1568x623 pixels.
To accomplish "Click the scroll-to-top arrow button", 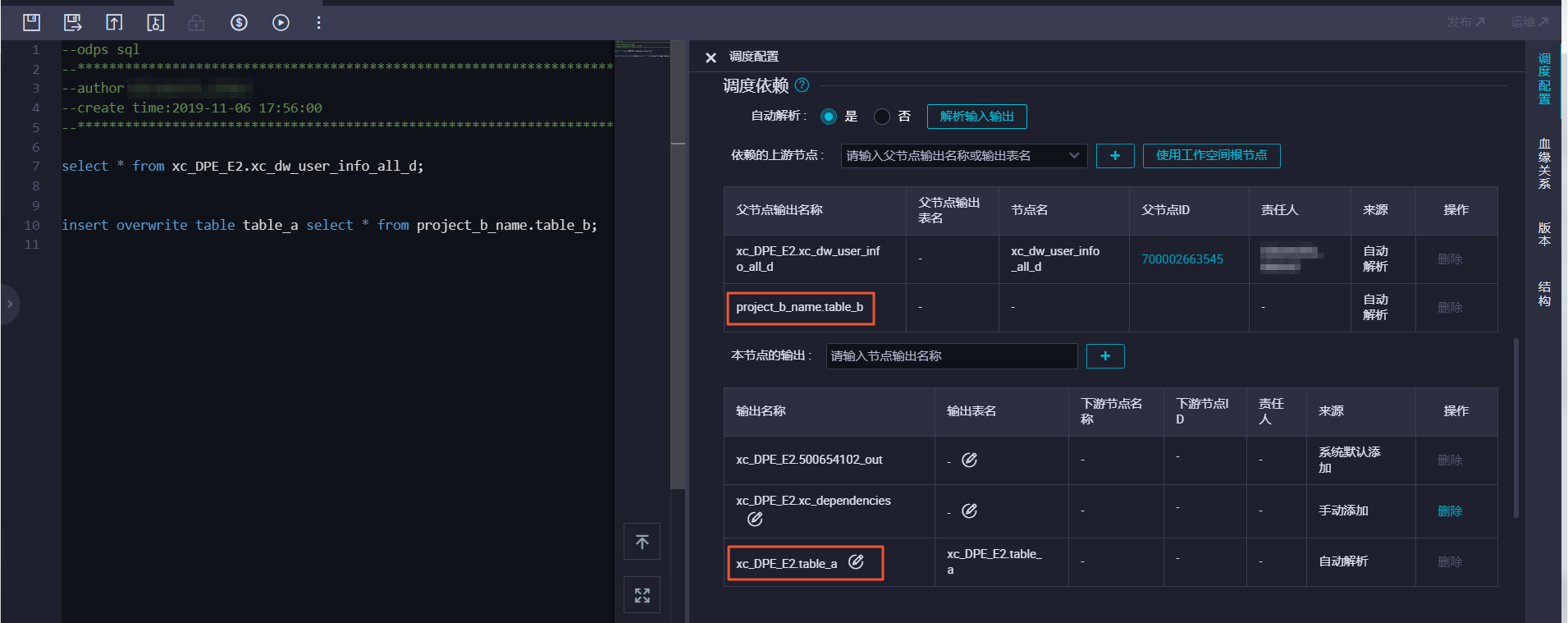I will coord(642,541).
